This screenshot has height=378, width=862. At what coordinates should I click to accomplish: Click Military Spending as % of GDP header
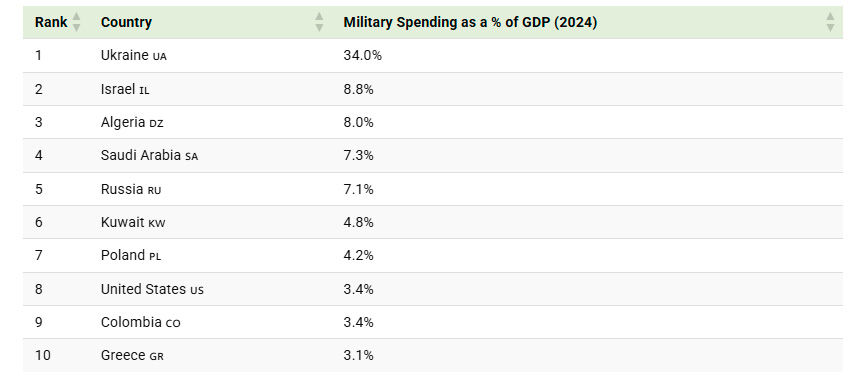pos(470,23)
